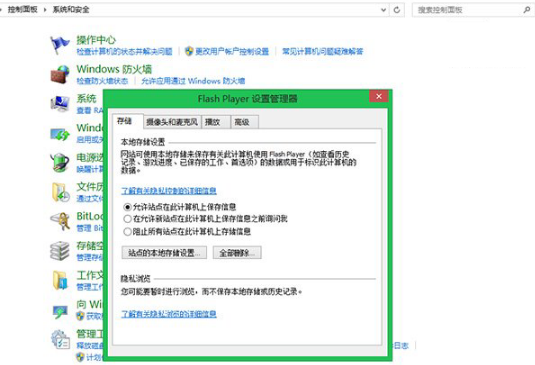
Task: Select 阻止所有站点在此计算机上存储信息 radio option
Action: tap(128, 232)
